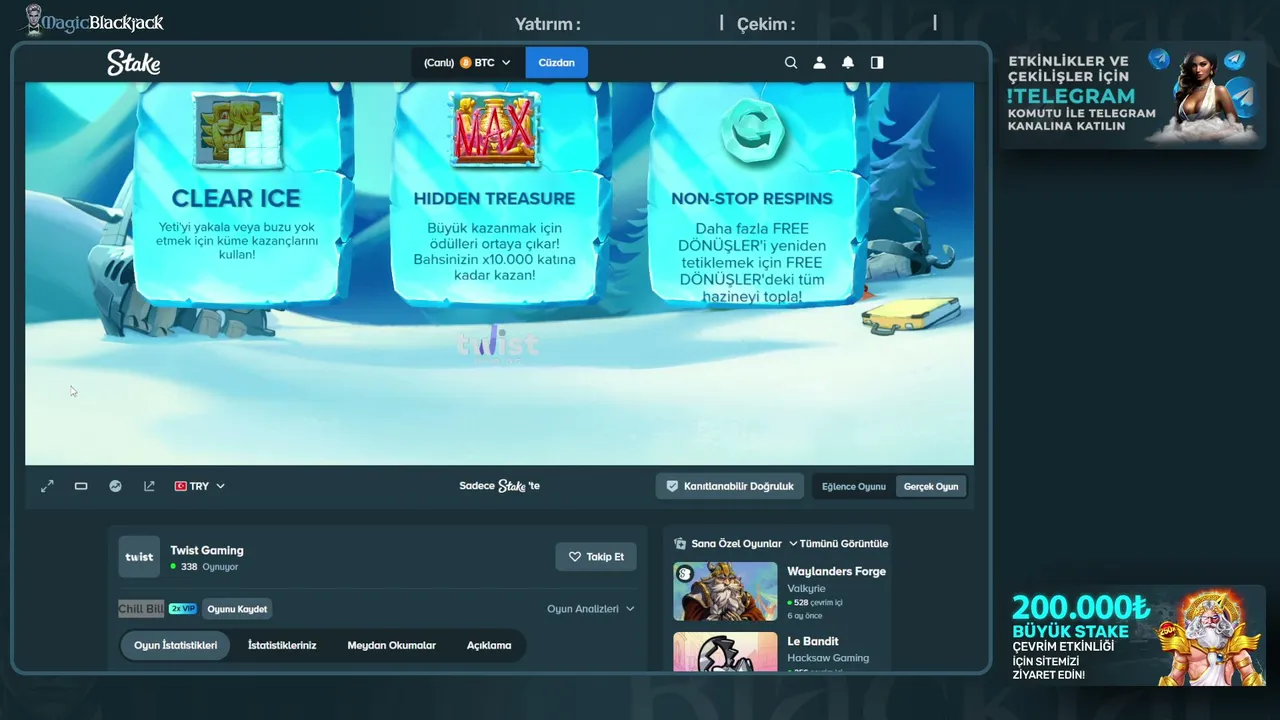
Task: Click the 338 Oynuyor player count
Action: pos(204,567)
